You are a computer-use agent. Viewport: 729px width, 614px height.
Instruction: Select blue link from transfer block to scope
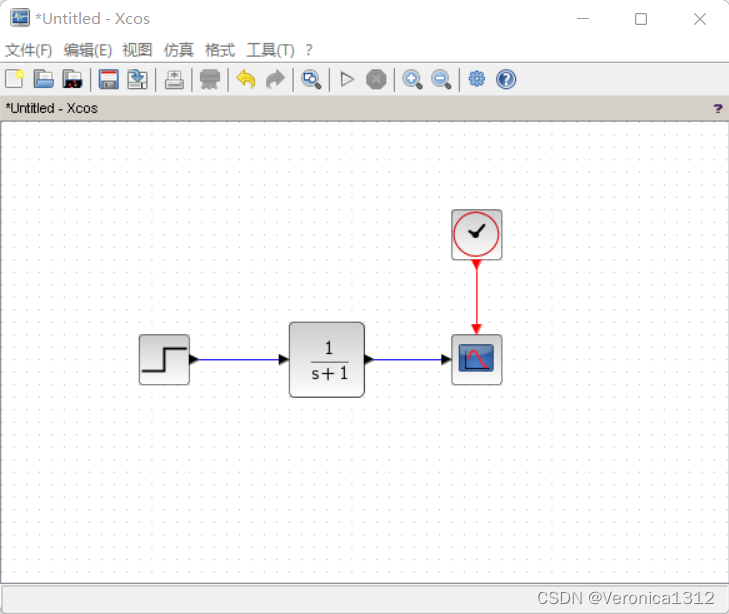point(408,359)
